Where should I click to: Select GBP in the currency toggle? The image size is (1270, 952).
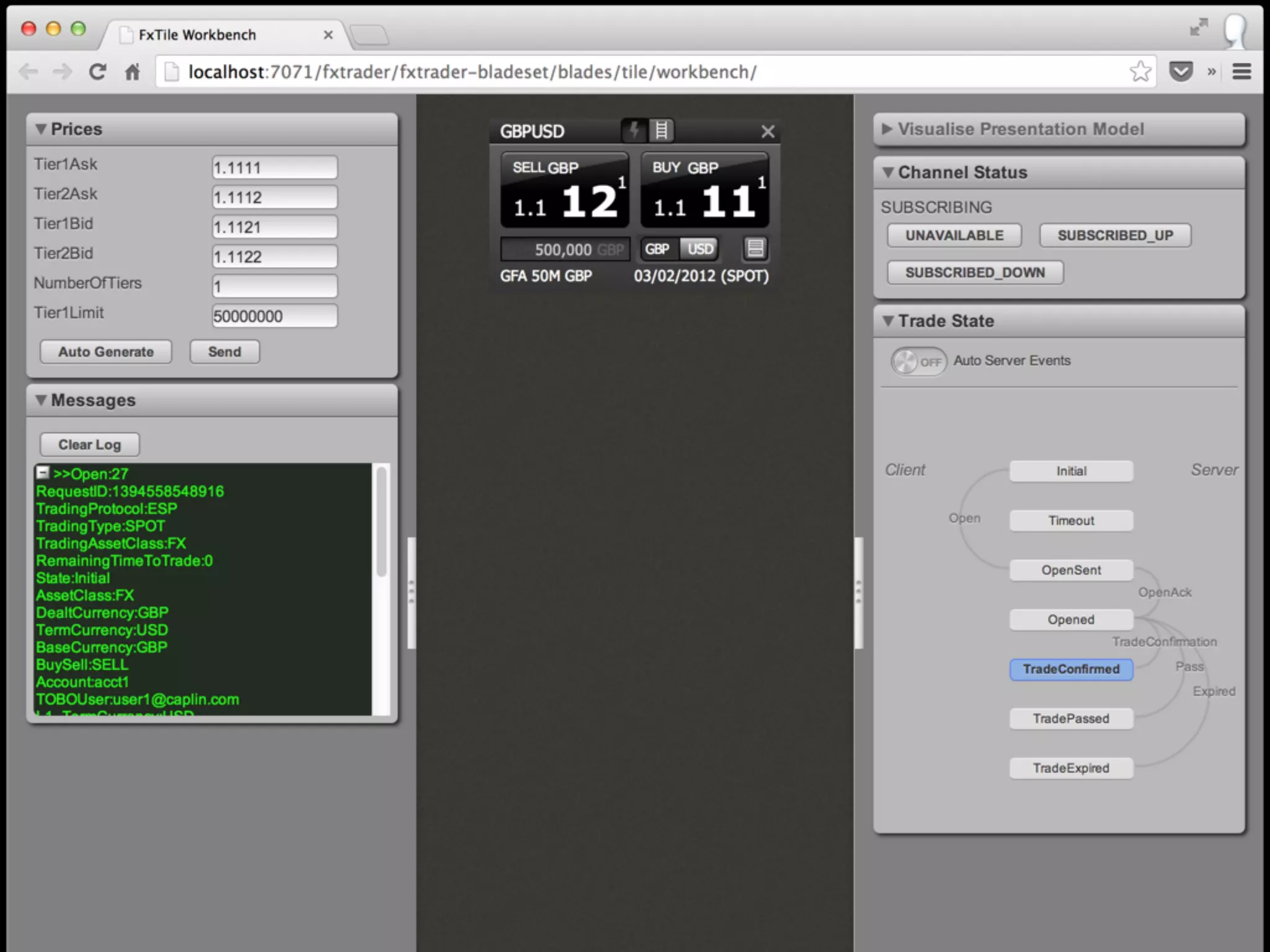click(657, 249)
